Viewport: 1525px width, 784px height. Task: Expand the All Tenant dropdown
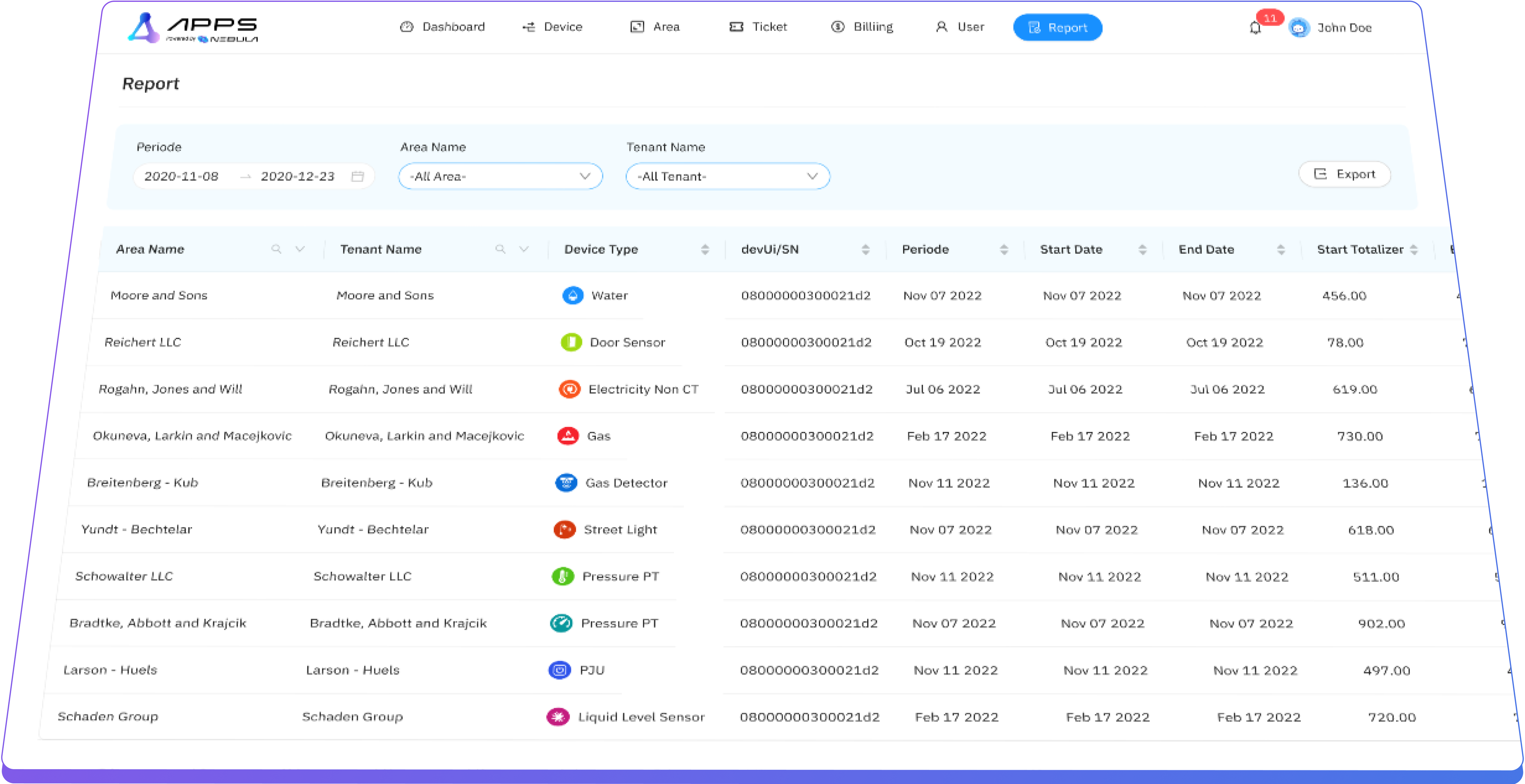pyautogui.click(x=728, y=176)
